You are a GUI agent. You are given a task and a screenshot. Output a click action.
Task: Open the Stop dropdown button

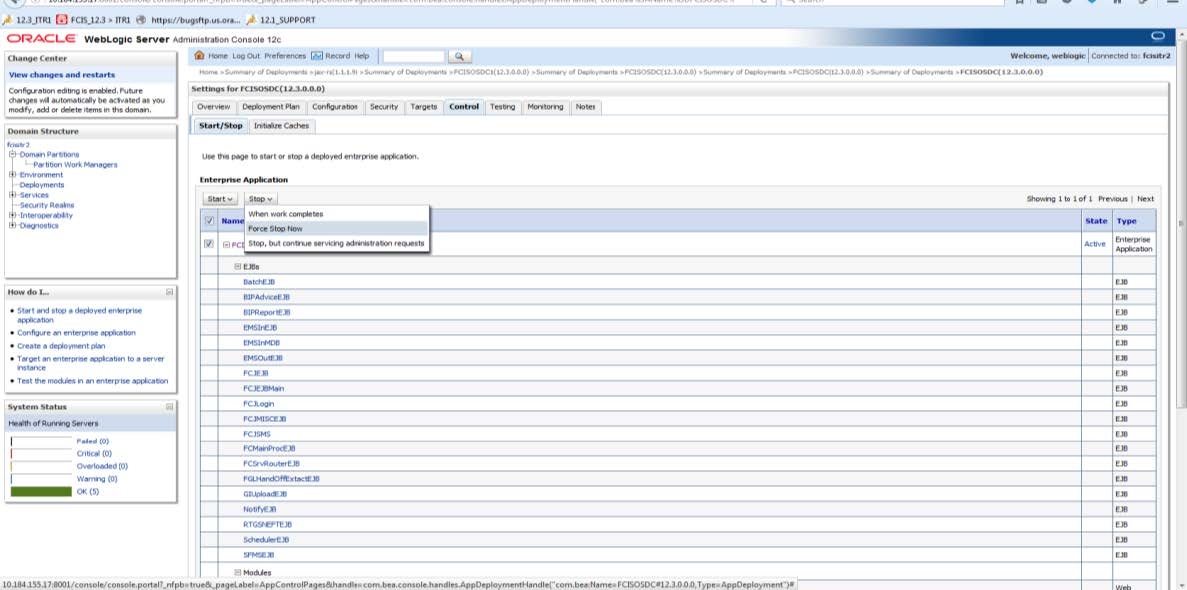(260, 198)
